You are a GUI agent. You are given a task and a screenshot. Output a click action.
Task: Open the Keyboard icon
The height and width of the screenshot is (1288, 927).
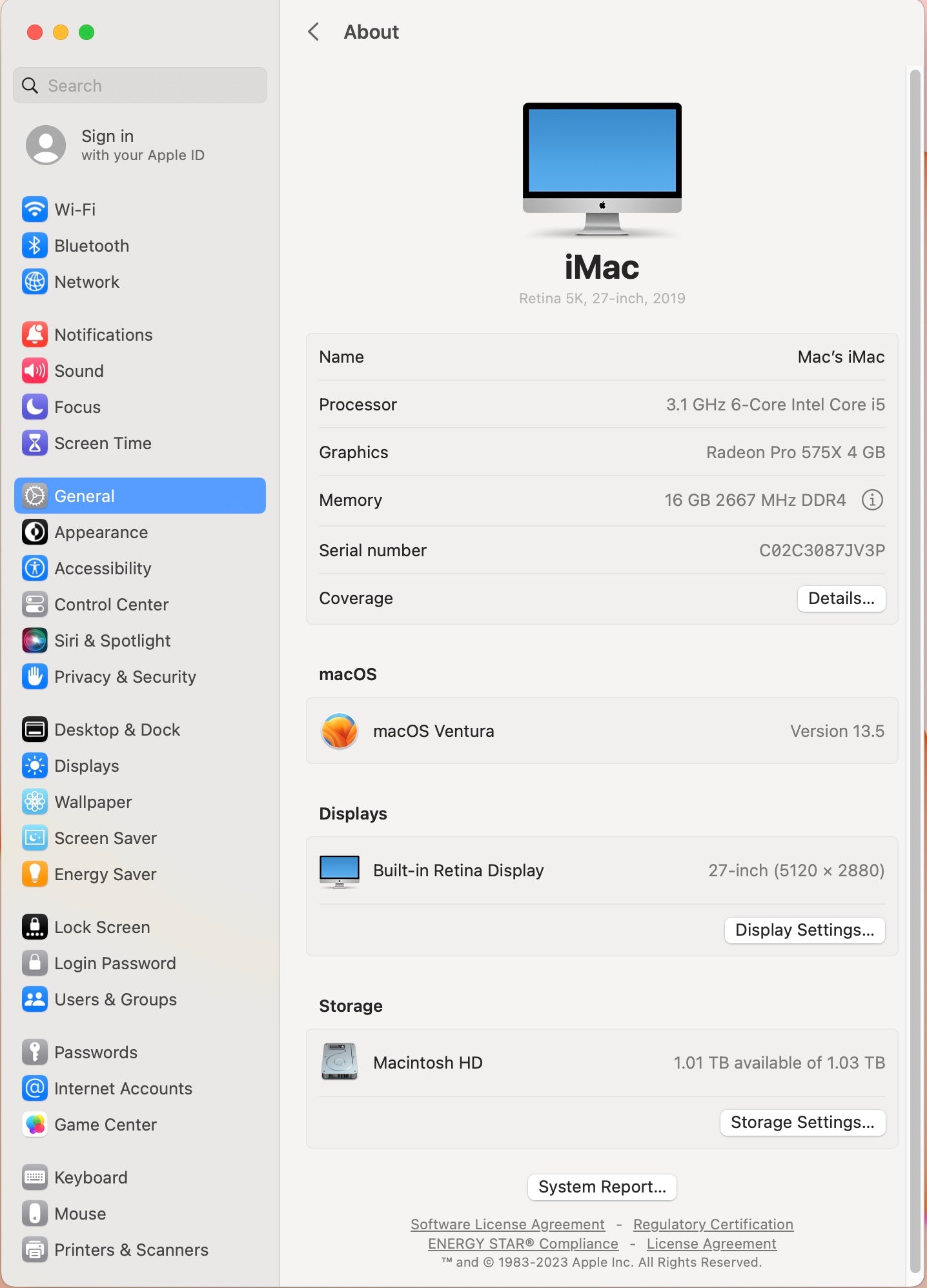pyautogui.click(x=35, y=1177)
